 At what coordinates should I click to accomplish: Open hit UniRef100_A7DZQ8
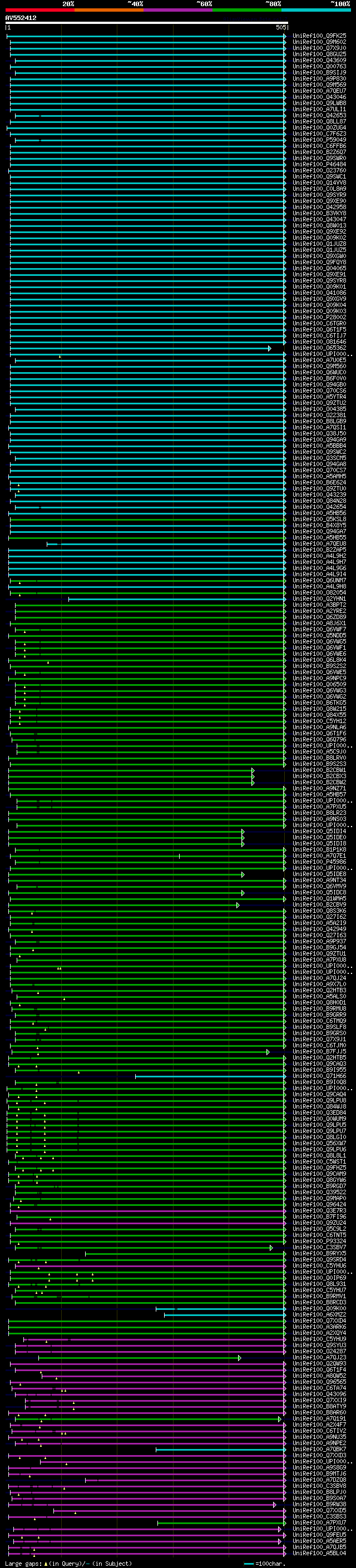tap(319, 1480)
